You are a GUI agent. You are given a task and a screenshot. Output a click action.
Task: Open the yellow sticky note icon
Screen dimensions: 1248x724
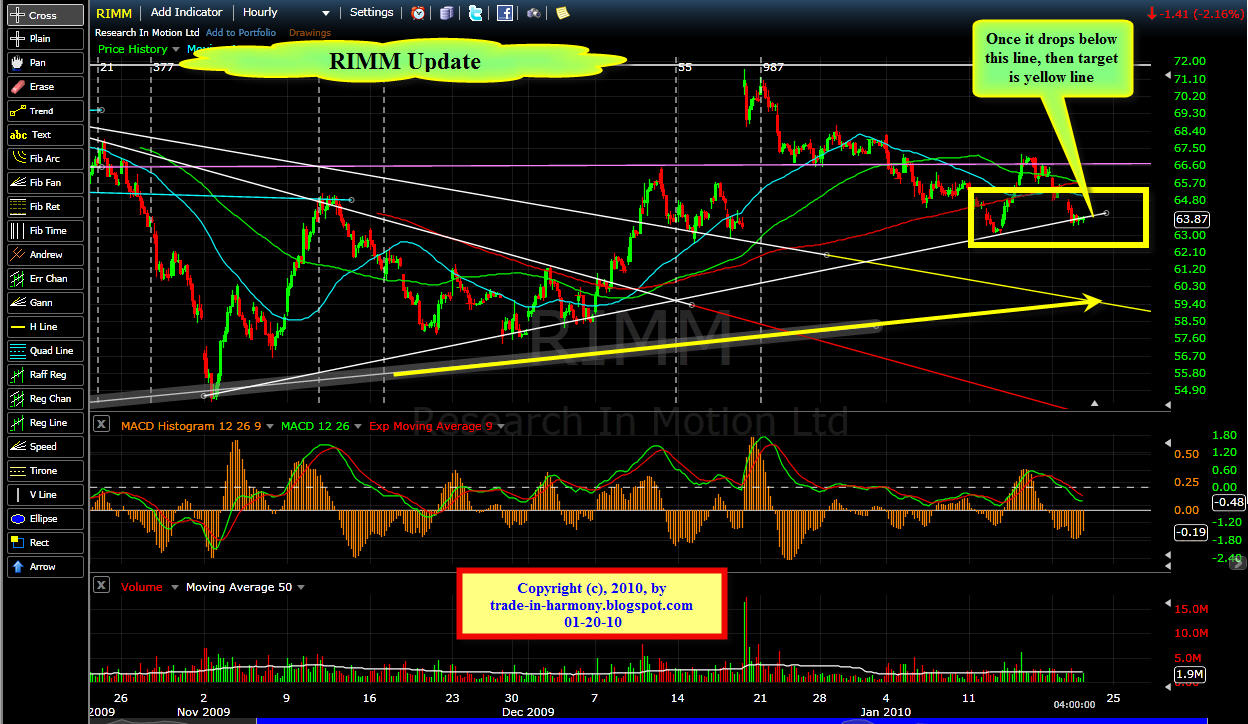click(563, 13)
